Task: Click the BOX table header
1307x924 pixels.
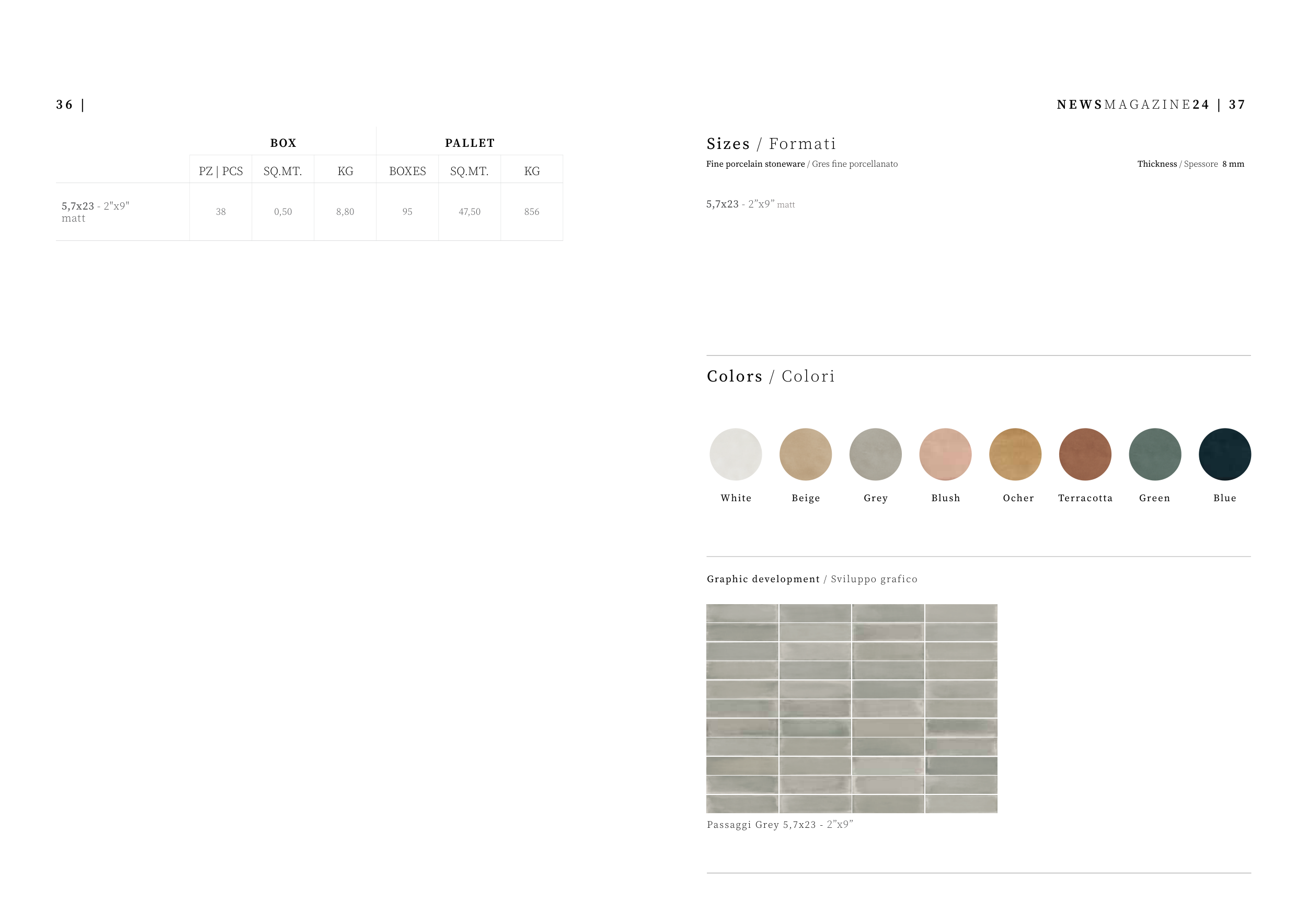Action: pyautogui.click(x=283, y=143)
